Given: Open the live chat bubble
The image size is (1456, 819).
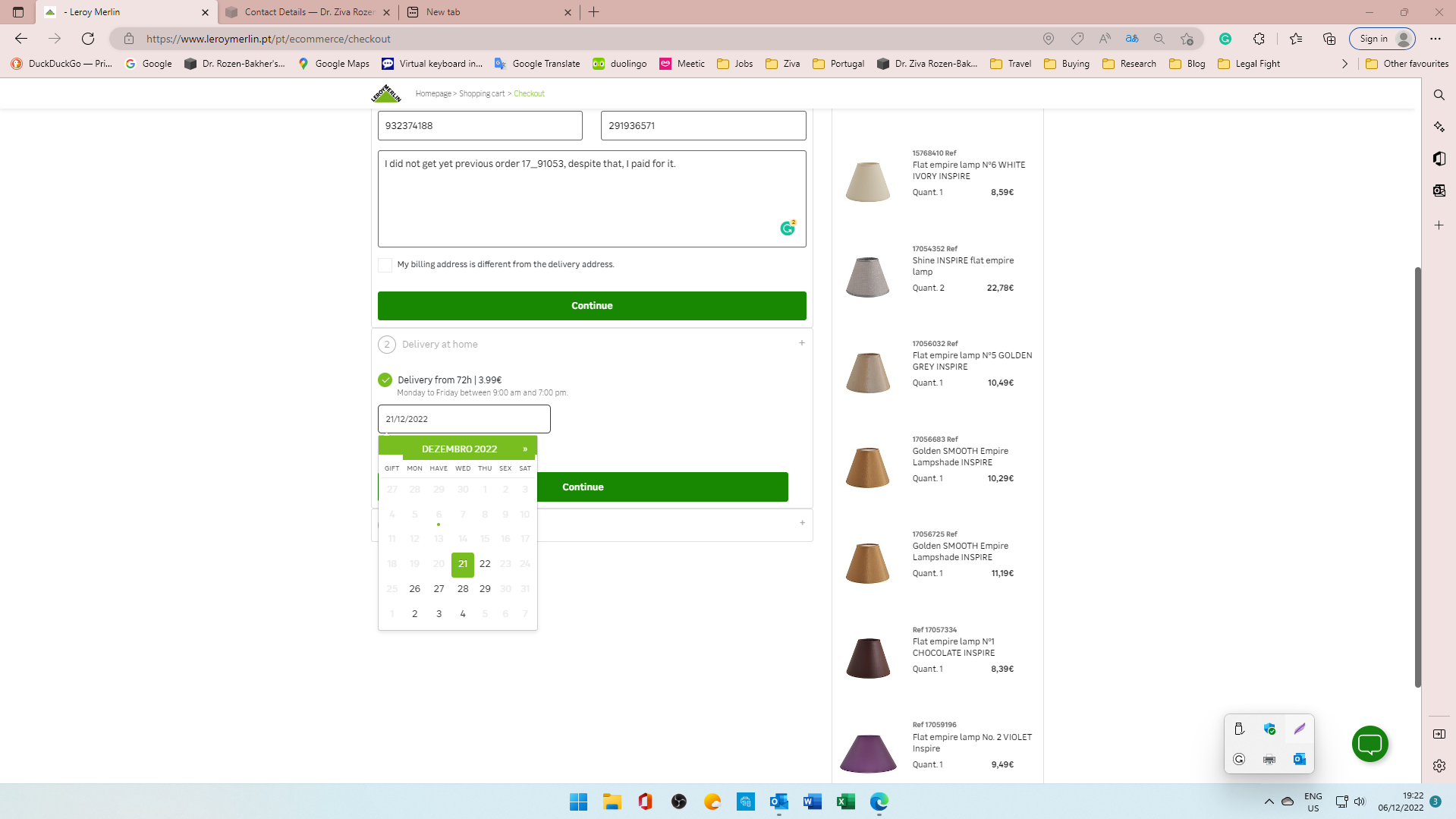Looking at the screenshot, I should coord(1370,744).
